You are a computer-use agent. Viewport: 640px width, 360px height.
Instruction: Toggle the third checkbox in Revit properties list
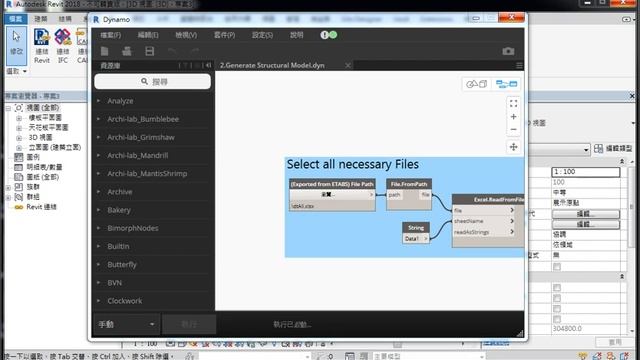tap(557, 298)
